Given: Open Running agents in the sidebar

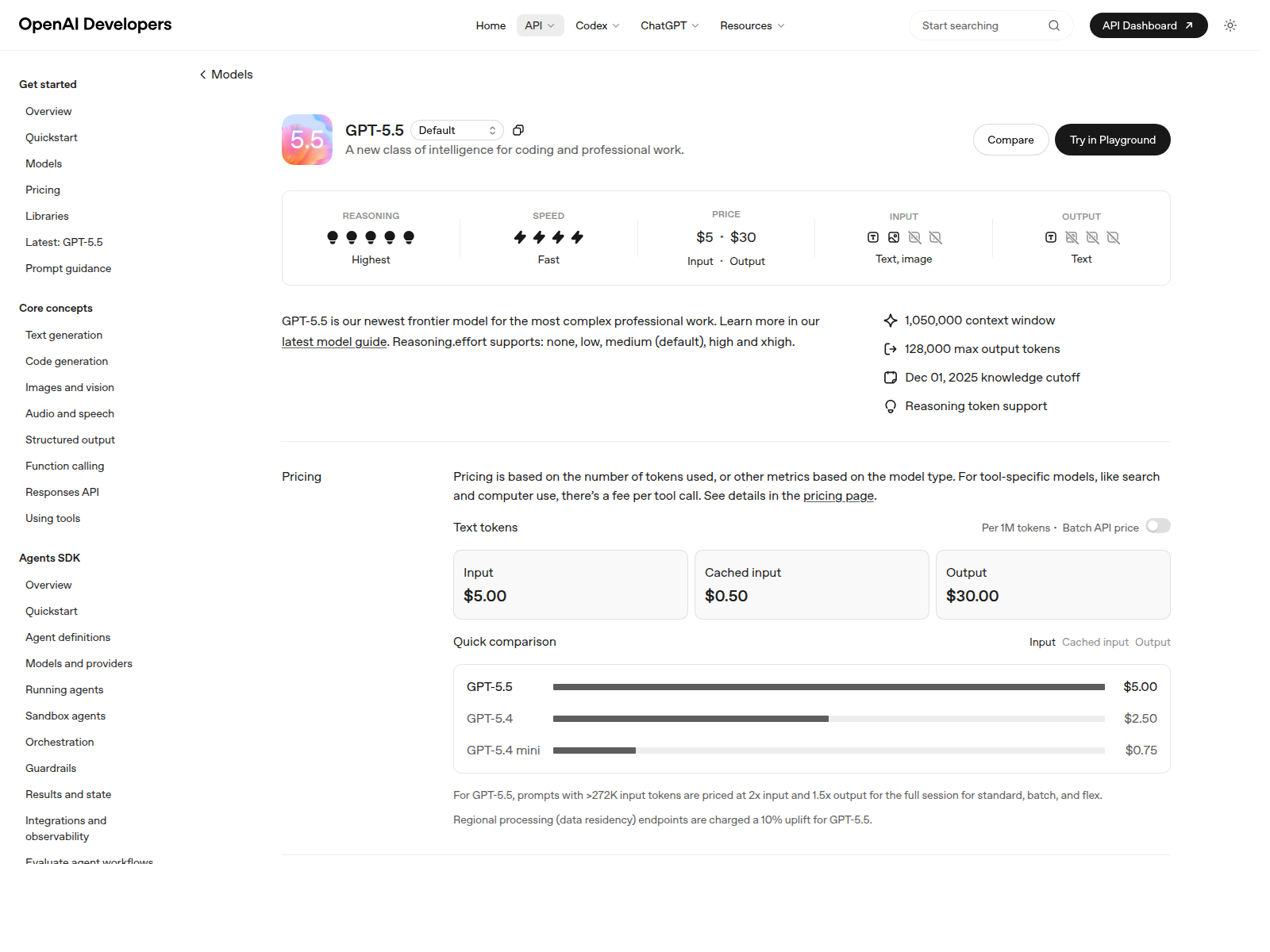Looking at the screenshot, I should tap(64, 689).
